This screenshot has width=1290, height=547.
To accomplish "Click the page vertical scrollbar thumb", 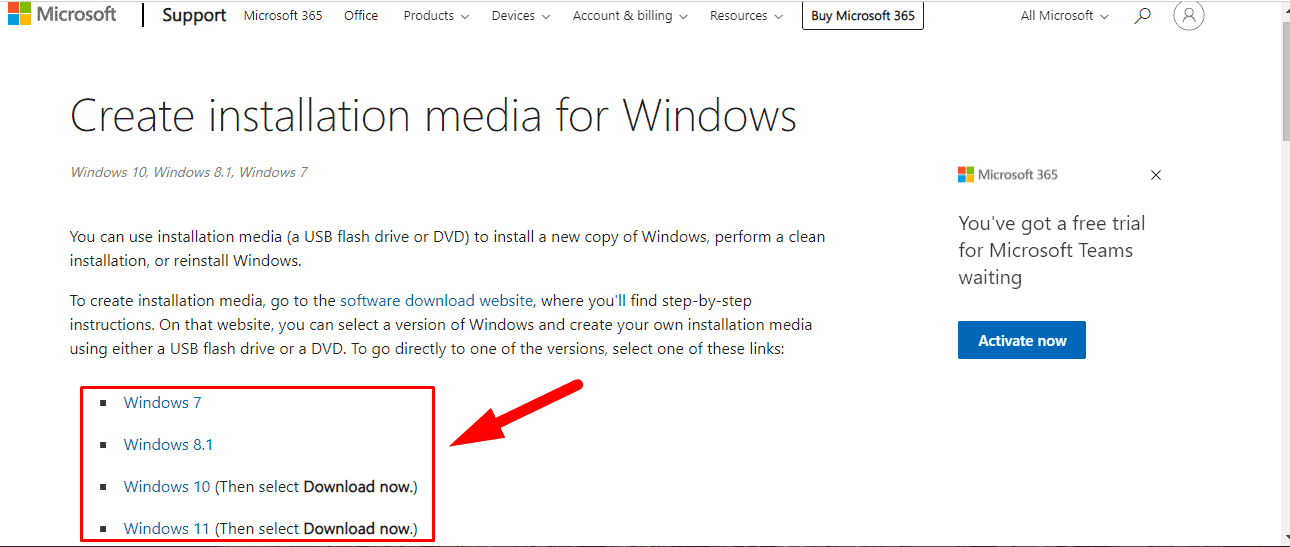I will 1285,80.
